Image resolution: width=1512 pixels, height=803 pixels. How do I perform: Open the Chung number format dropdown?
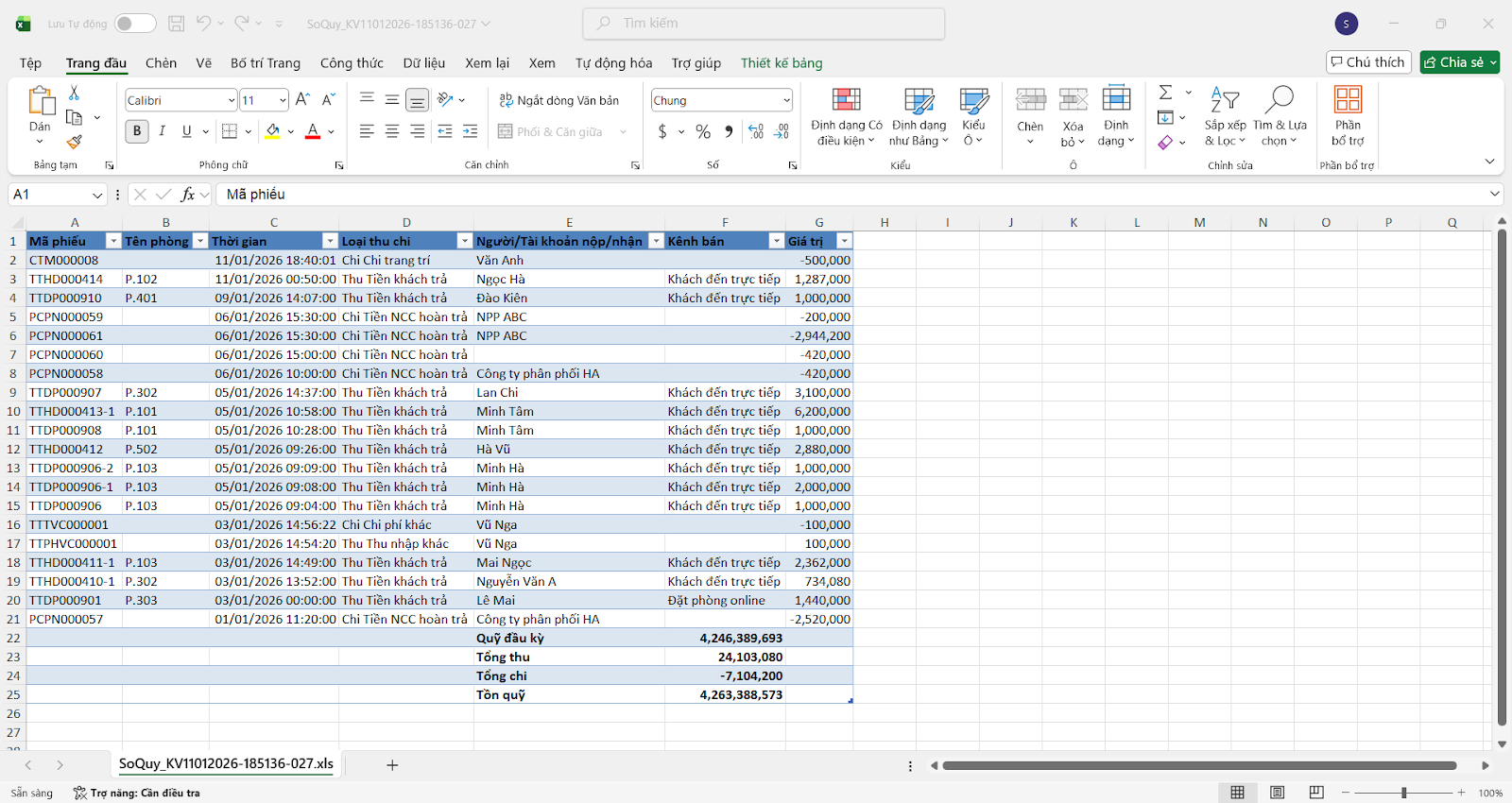click(785, 100)
